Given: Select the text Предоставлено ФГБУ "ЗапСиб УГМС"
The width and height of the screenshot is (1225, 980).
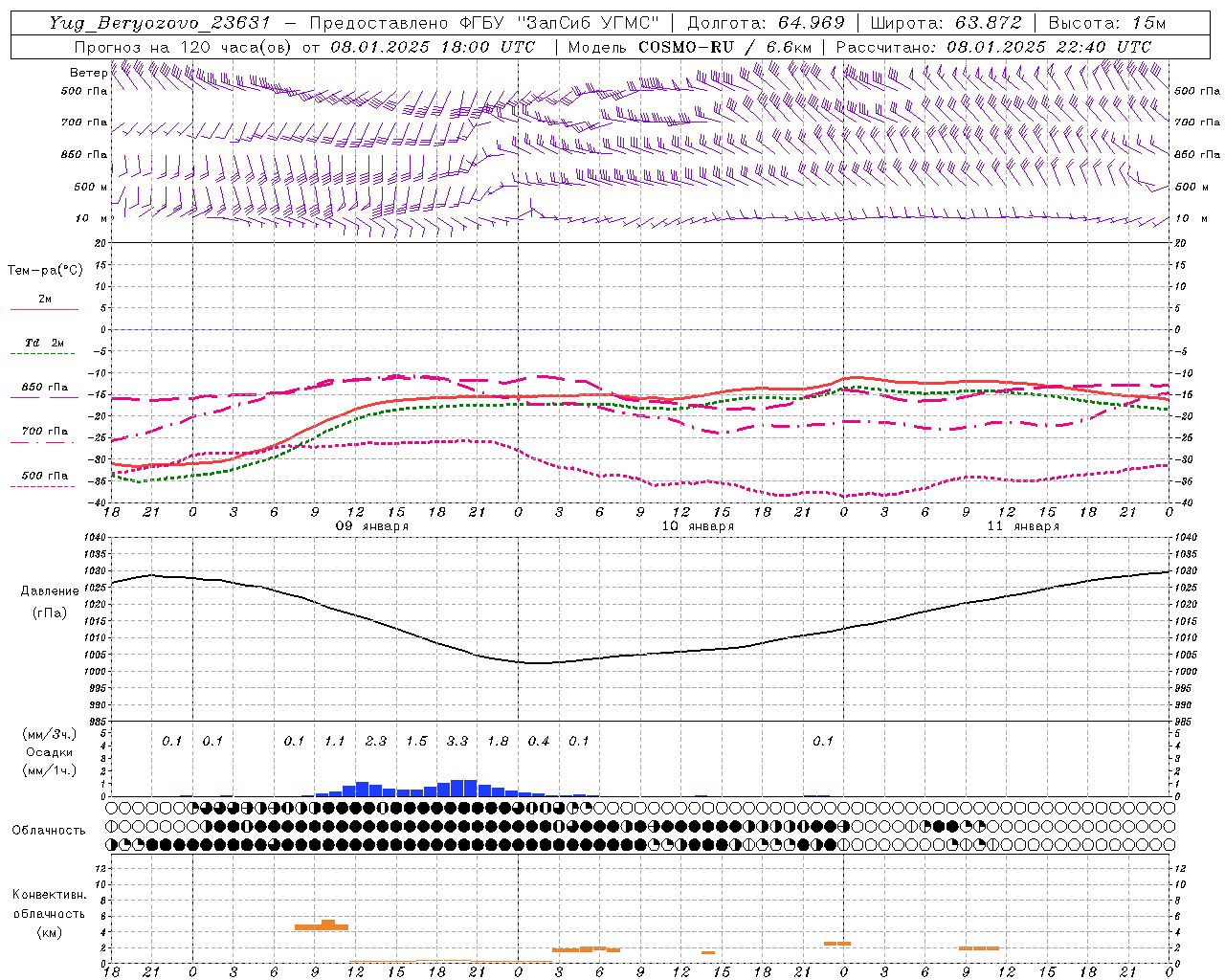Looking at the screenshot, I should point(484,23).
